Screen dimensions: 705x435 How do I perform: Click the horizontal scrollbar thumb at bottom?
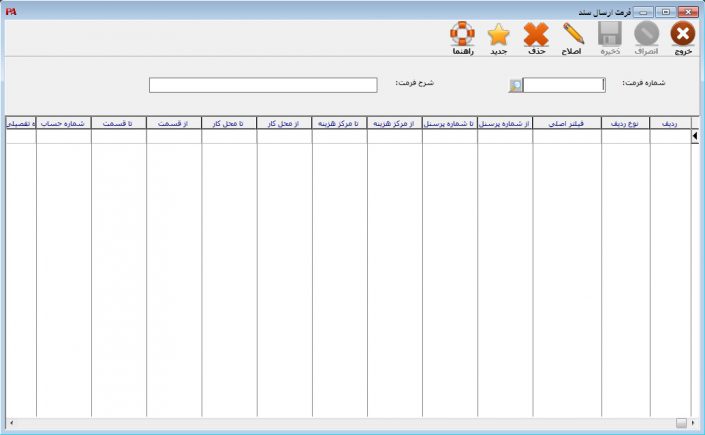681,422
